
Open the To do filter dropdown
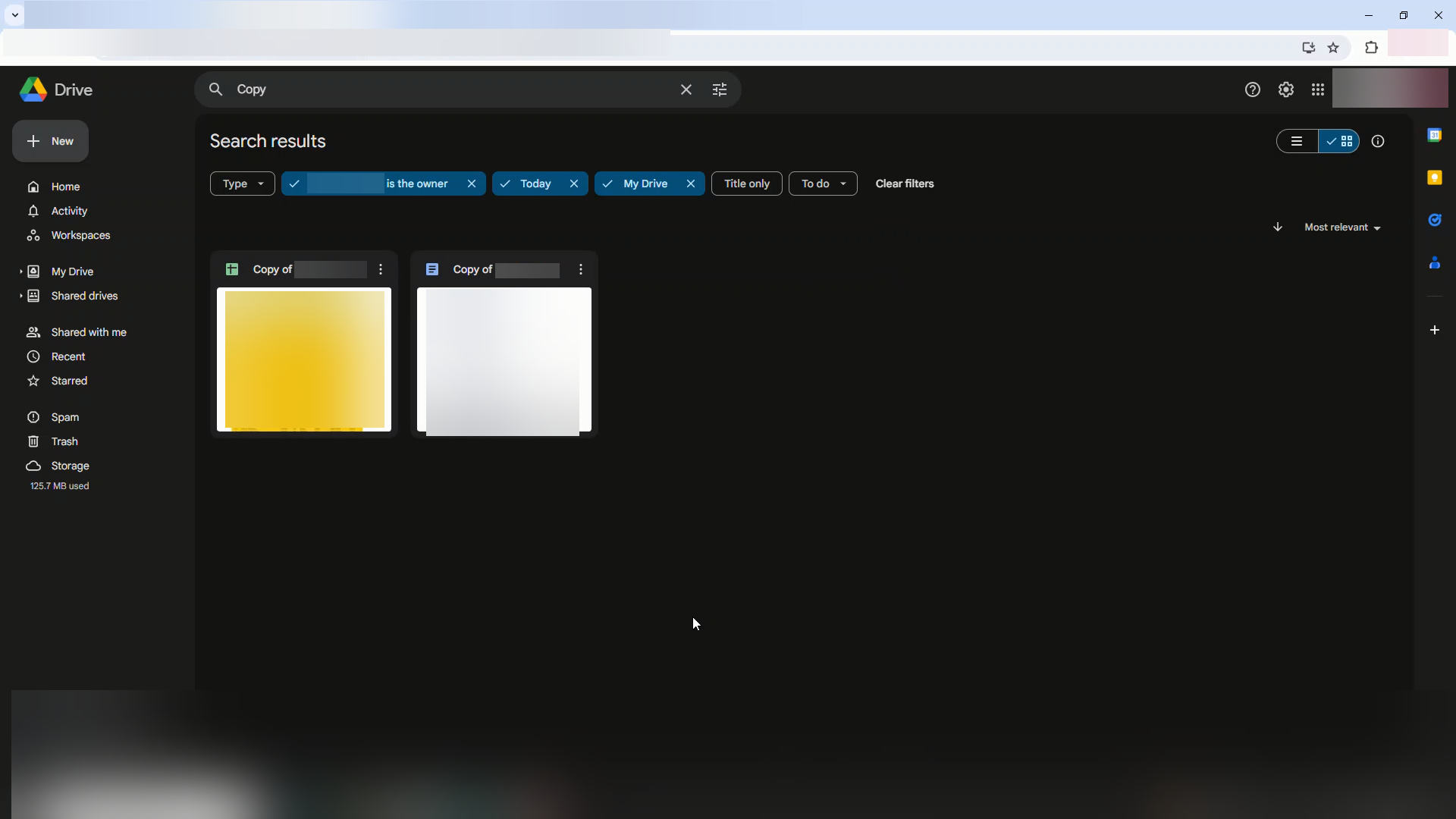823,184
